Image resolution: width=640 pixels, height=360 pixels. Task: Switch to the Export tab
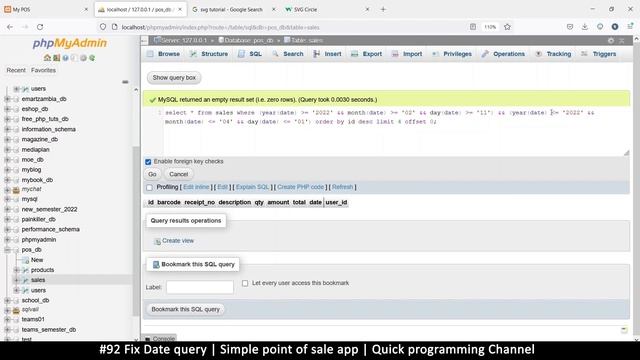(x=367, y=54)
